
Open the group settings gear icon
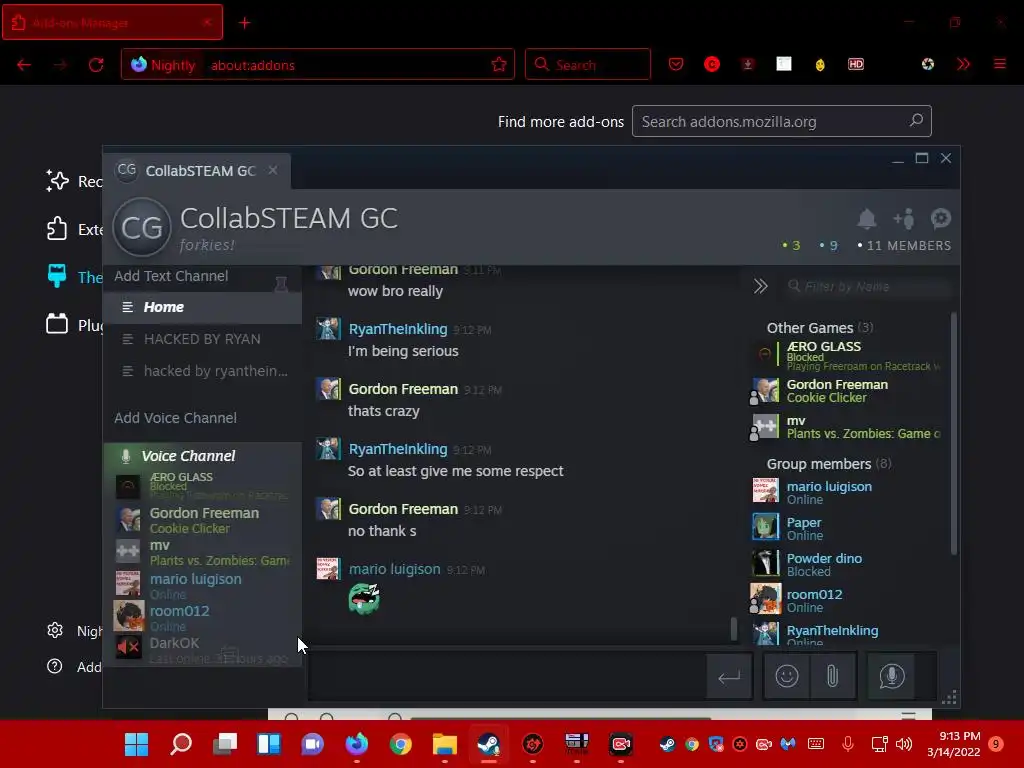click(940, 218)
